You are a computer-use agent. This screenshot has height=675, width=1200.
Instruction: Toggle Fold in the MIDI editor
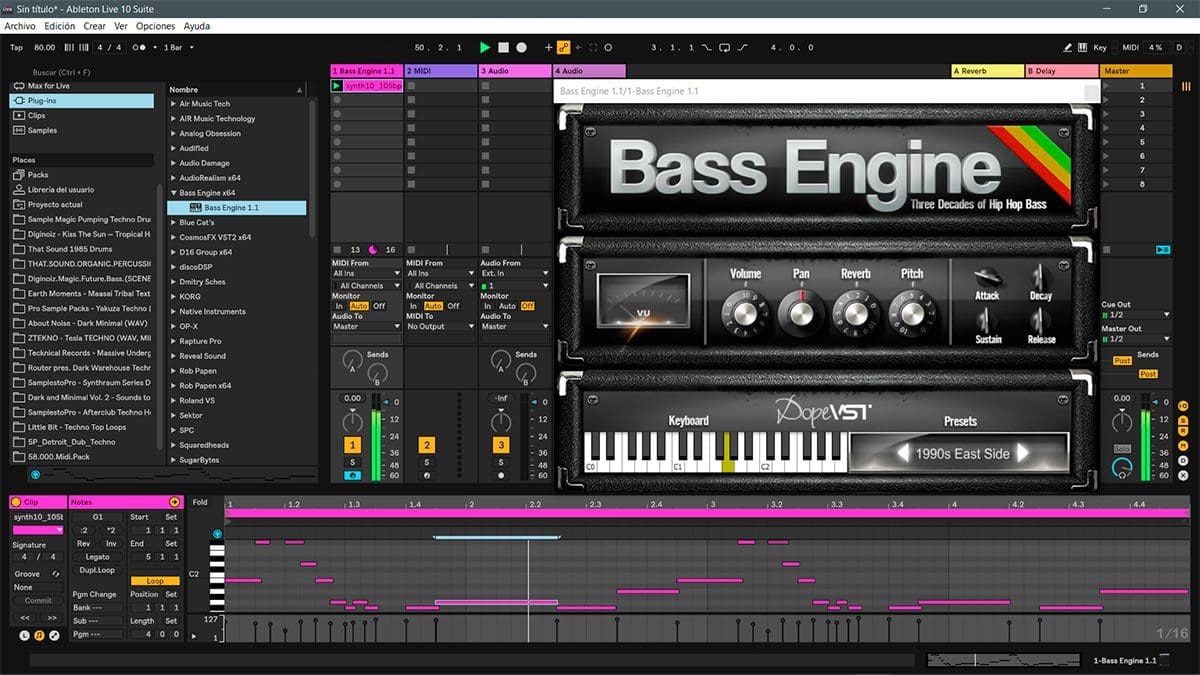[x=200, y=503]
